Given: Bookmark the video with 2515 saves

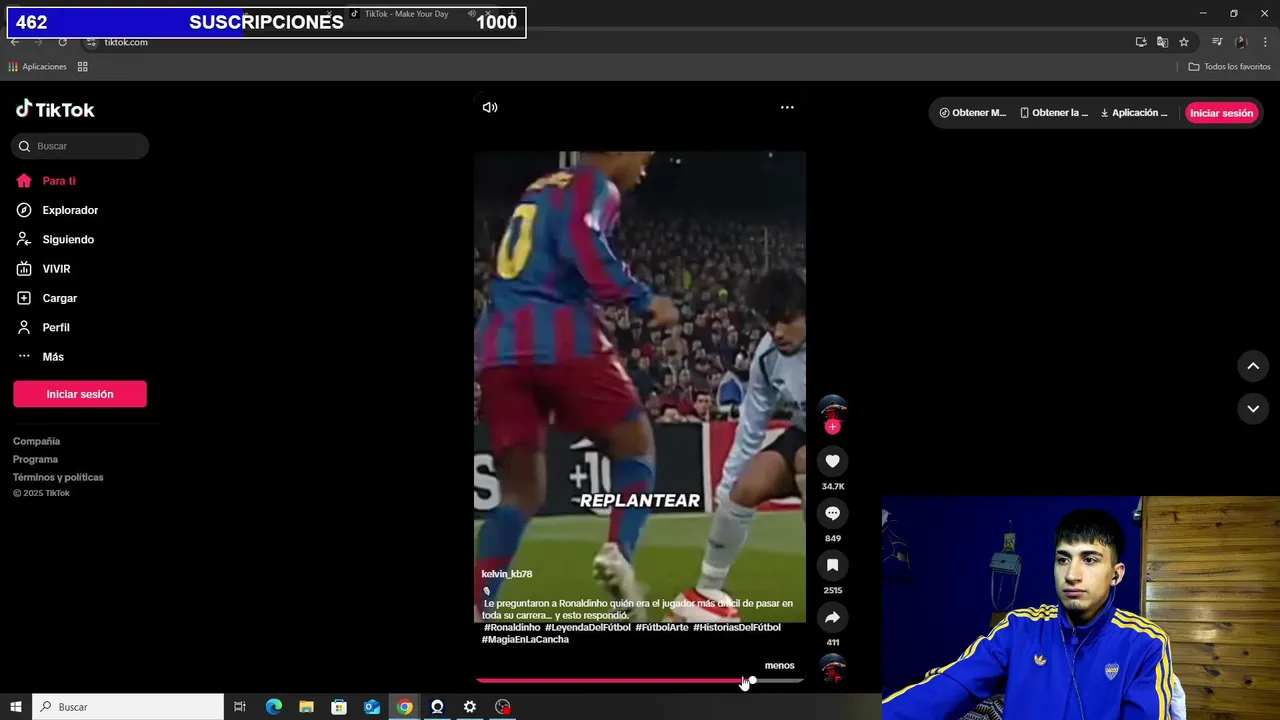Looking at the screenshot, I should 832,565.
